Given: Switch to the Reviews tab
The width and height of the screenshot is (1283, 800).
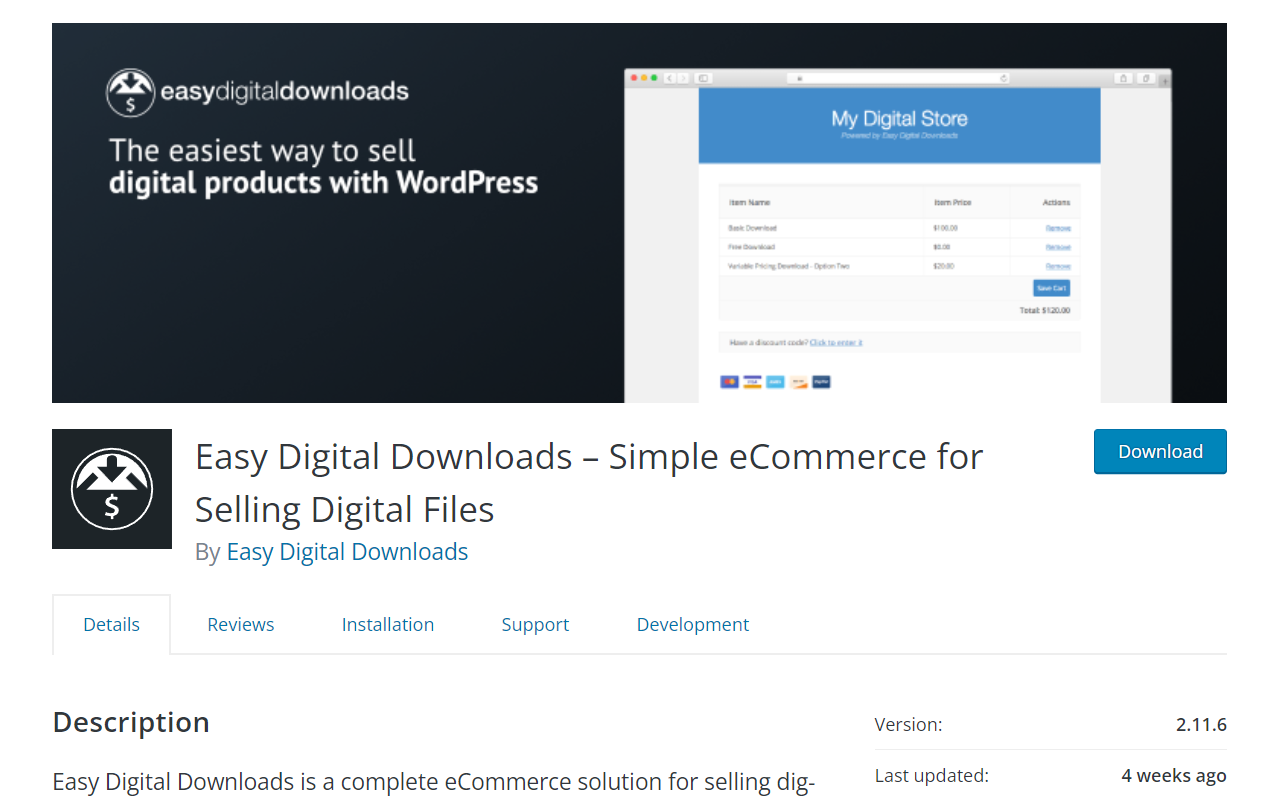Looking at the screenshot, I should (x=241, y=624).
